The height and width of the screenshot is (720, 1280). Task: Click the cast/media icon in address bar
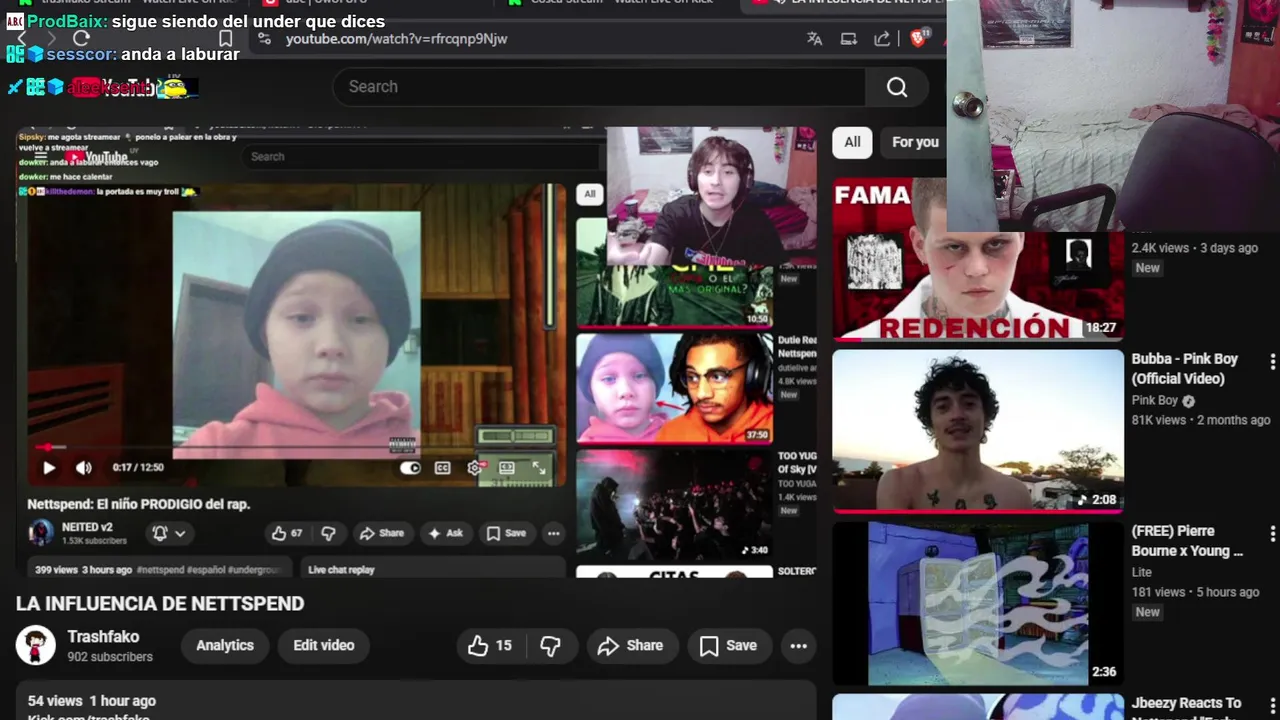849,39
